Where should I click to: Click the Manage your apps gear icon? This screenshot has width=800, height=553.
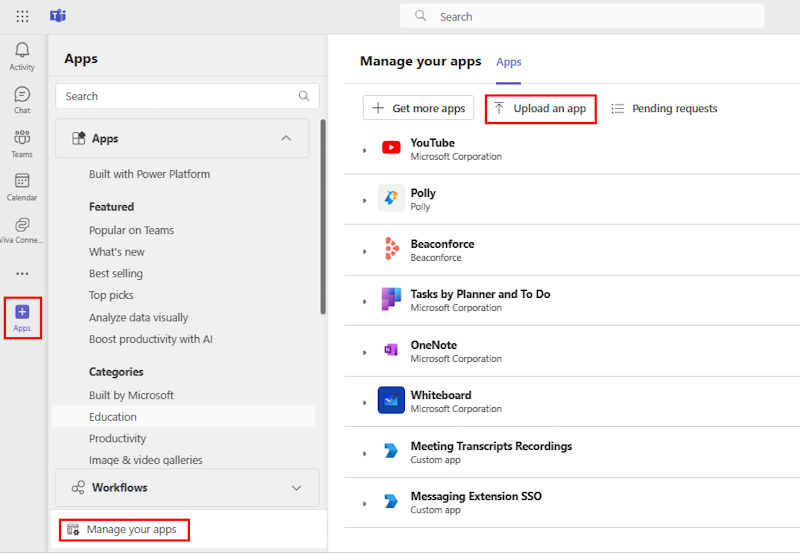73,530
